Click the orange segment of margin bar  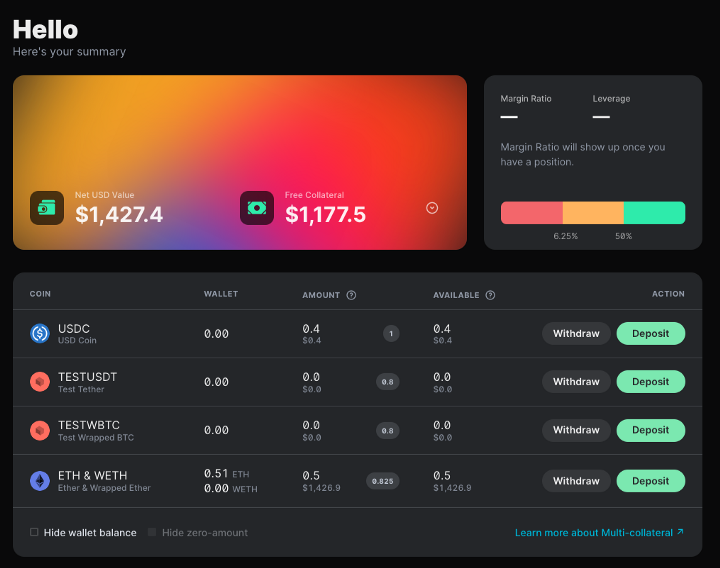coord(593,213)
